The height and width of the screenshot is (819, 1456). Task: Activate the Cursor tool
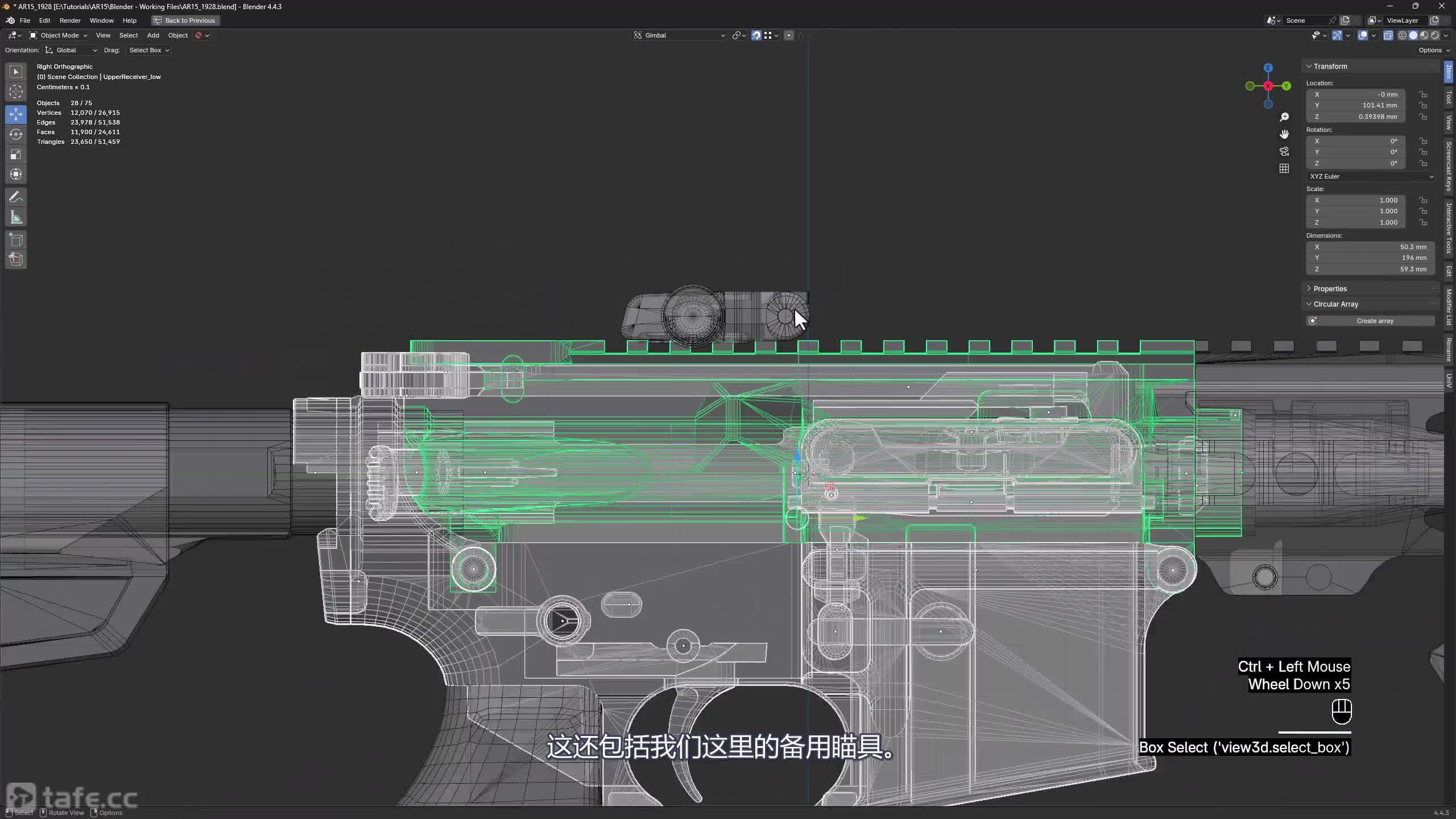(x=16, y=92)
